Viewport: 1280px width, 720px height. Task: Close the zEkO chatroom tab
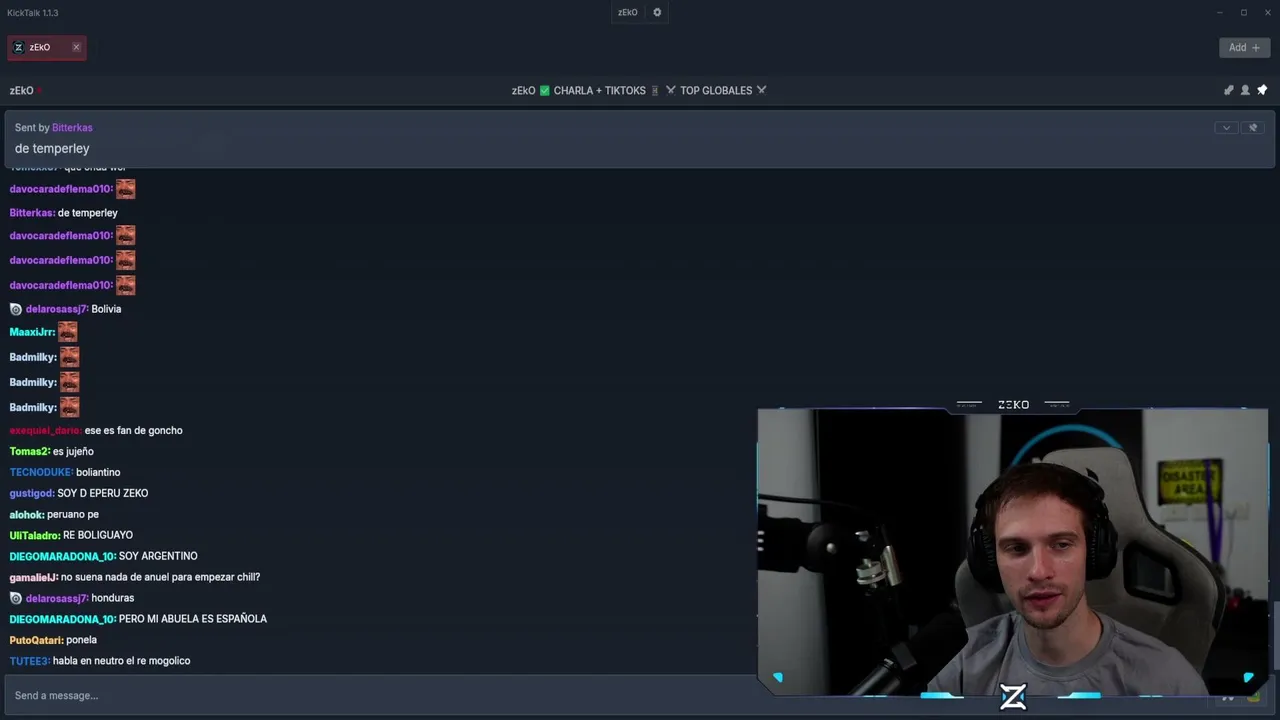pos(76,47)
